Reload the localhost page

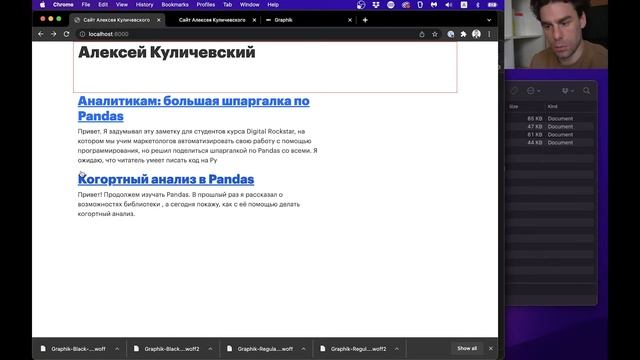tap(67, 34)
